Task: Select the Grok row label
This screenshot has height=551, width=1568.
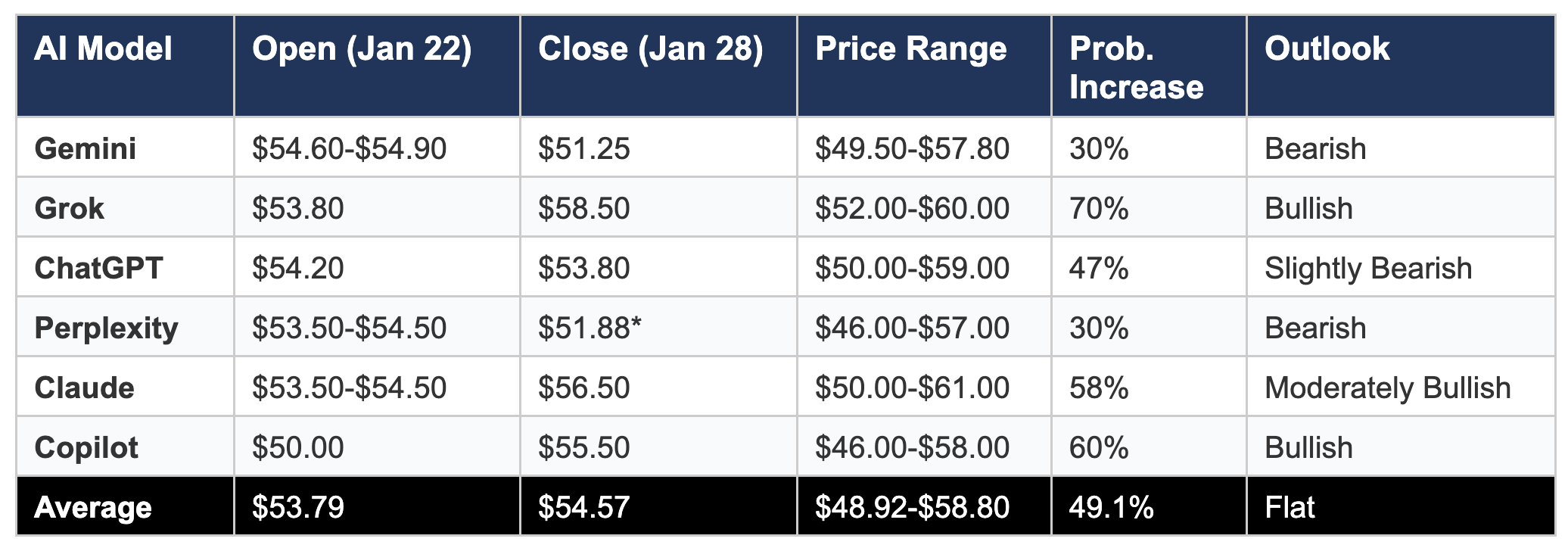Action: click(x=70, y=208)
